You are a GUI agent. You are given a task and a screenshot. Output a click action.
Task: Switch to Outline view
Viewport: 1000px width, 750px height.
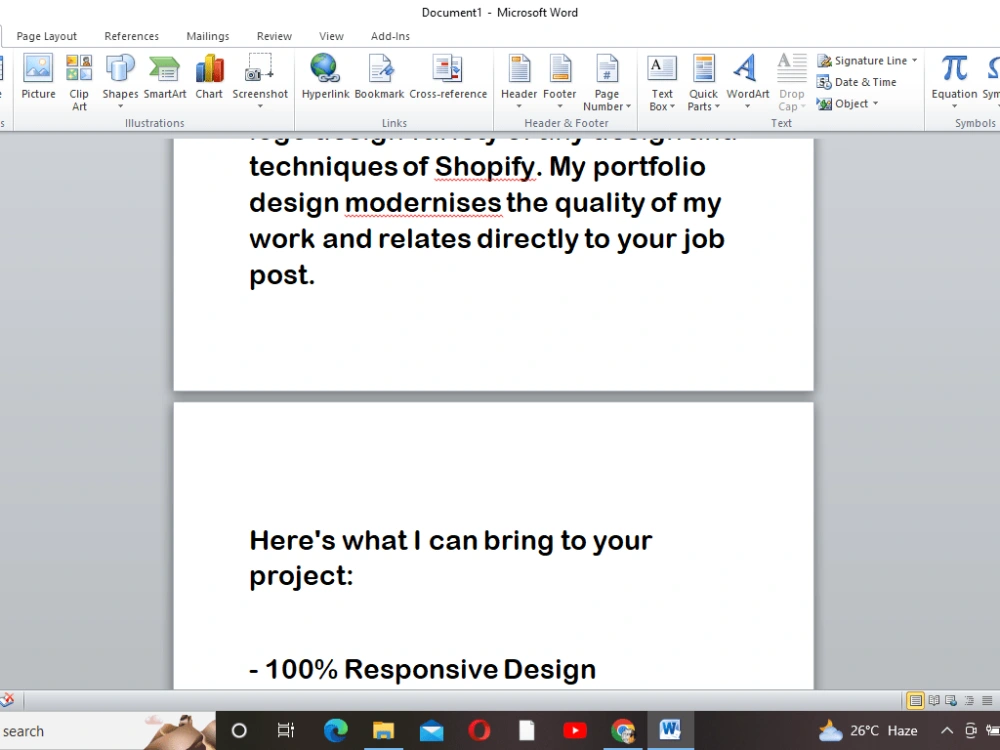coord(969,700)
